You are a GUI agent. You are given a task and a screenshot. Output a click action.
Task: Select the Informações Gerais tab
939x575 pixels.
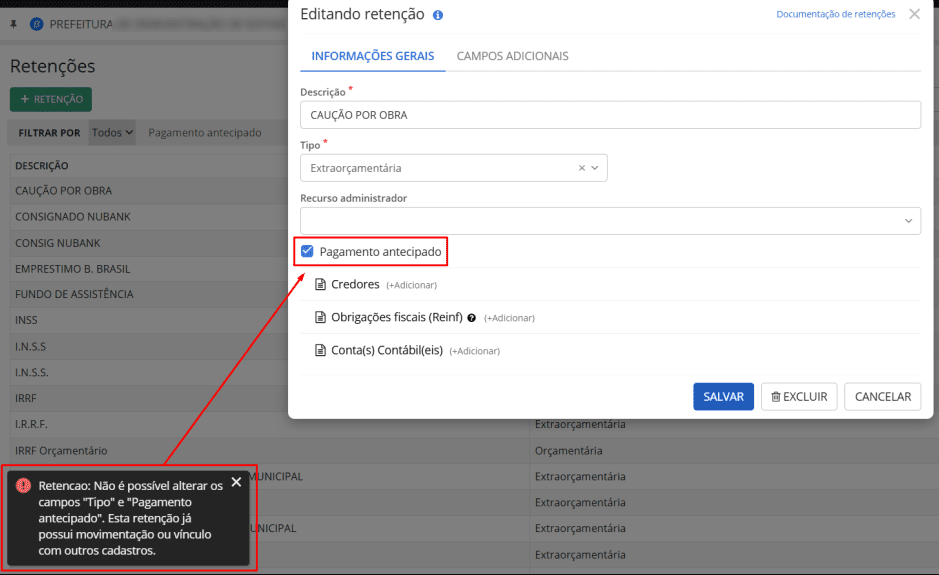point(372,56)
